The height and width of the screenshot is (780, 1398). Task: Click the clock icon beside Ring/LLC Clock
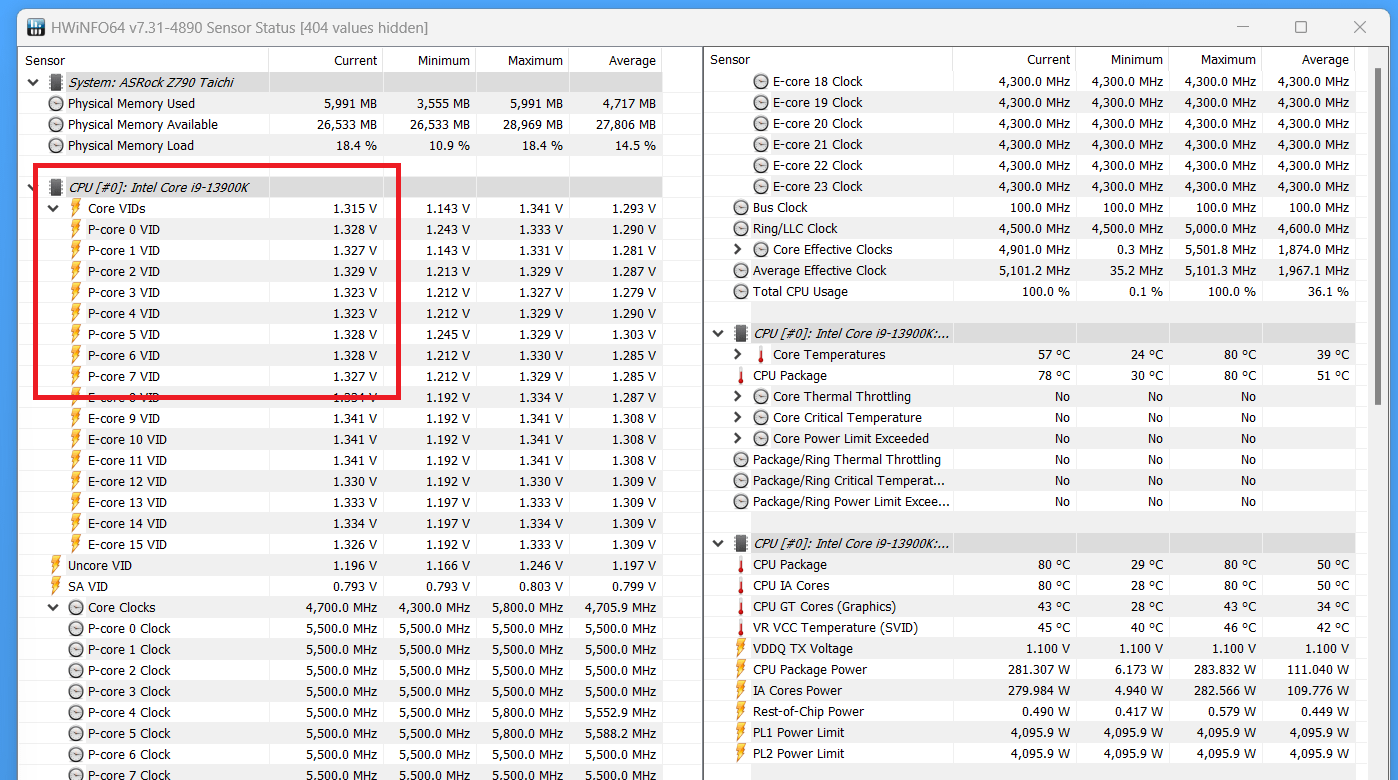point(741,229)
